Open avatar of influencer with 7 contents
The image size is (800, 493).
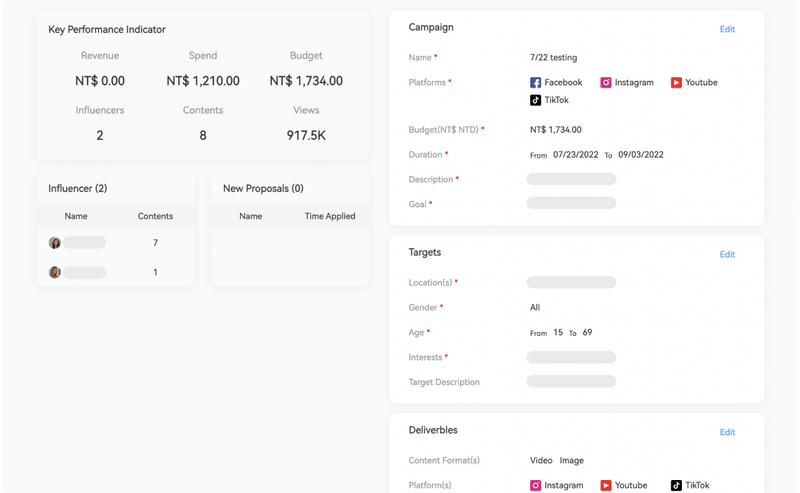[55, 243]
